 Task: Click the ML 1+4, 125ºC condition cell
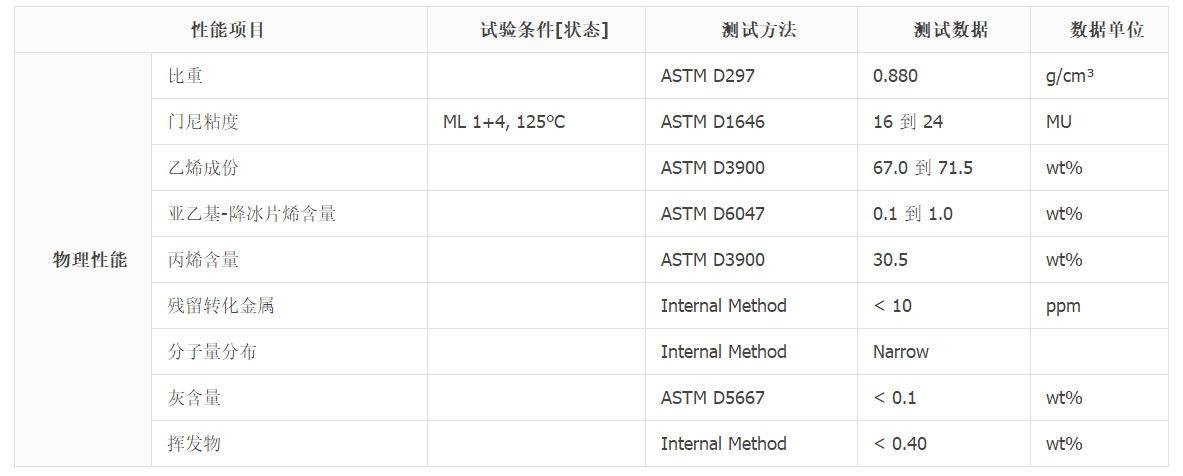tap(536, 121)
